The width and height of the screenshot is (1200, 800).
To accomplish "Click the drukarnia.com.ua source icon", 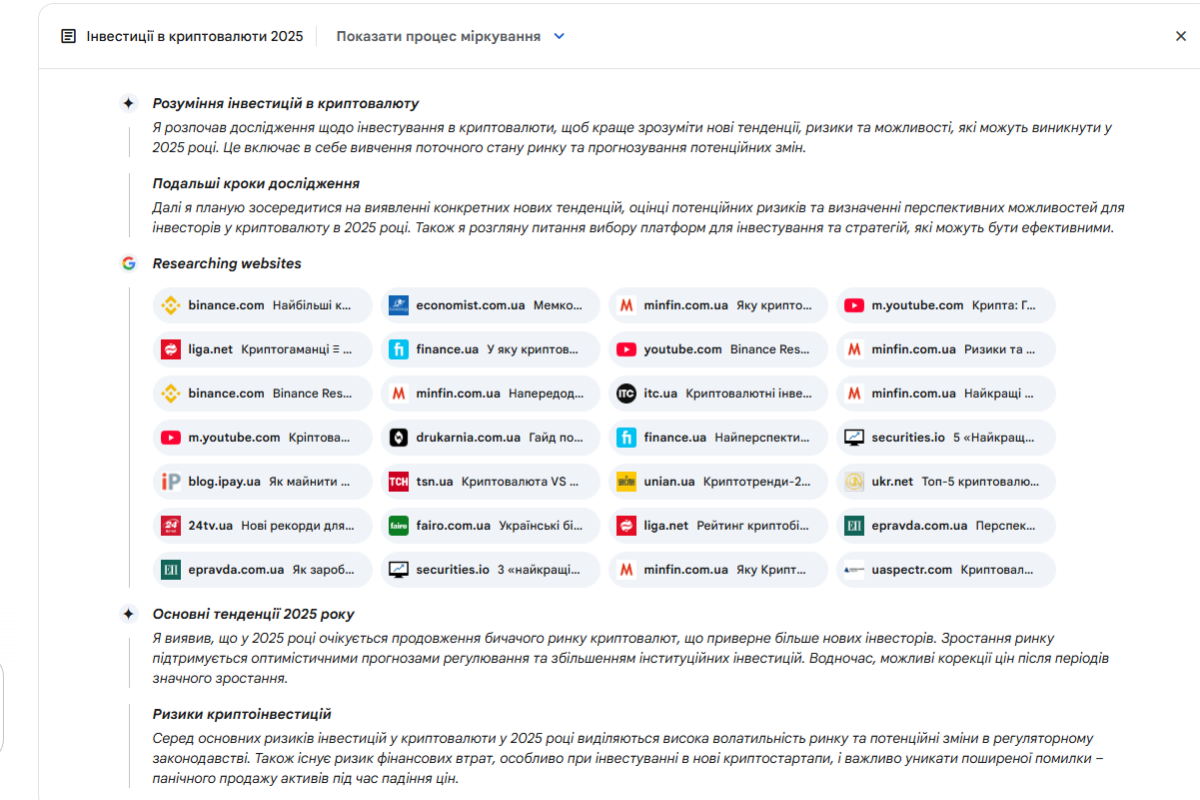I will (399, 438).
